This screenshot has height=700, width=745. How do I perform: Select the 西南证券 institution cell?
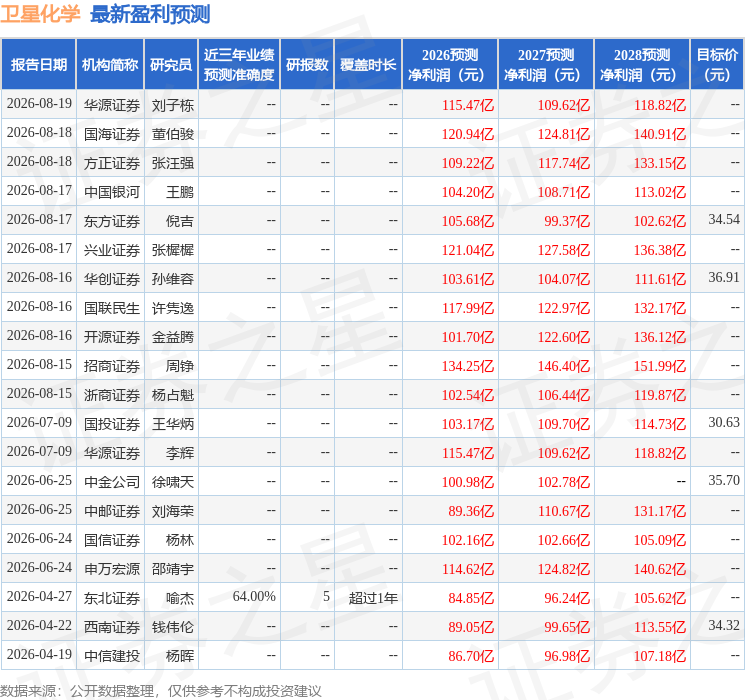click(x=112, y=627)
